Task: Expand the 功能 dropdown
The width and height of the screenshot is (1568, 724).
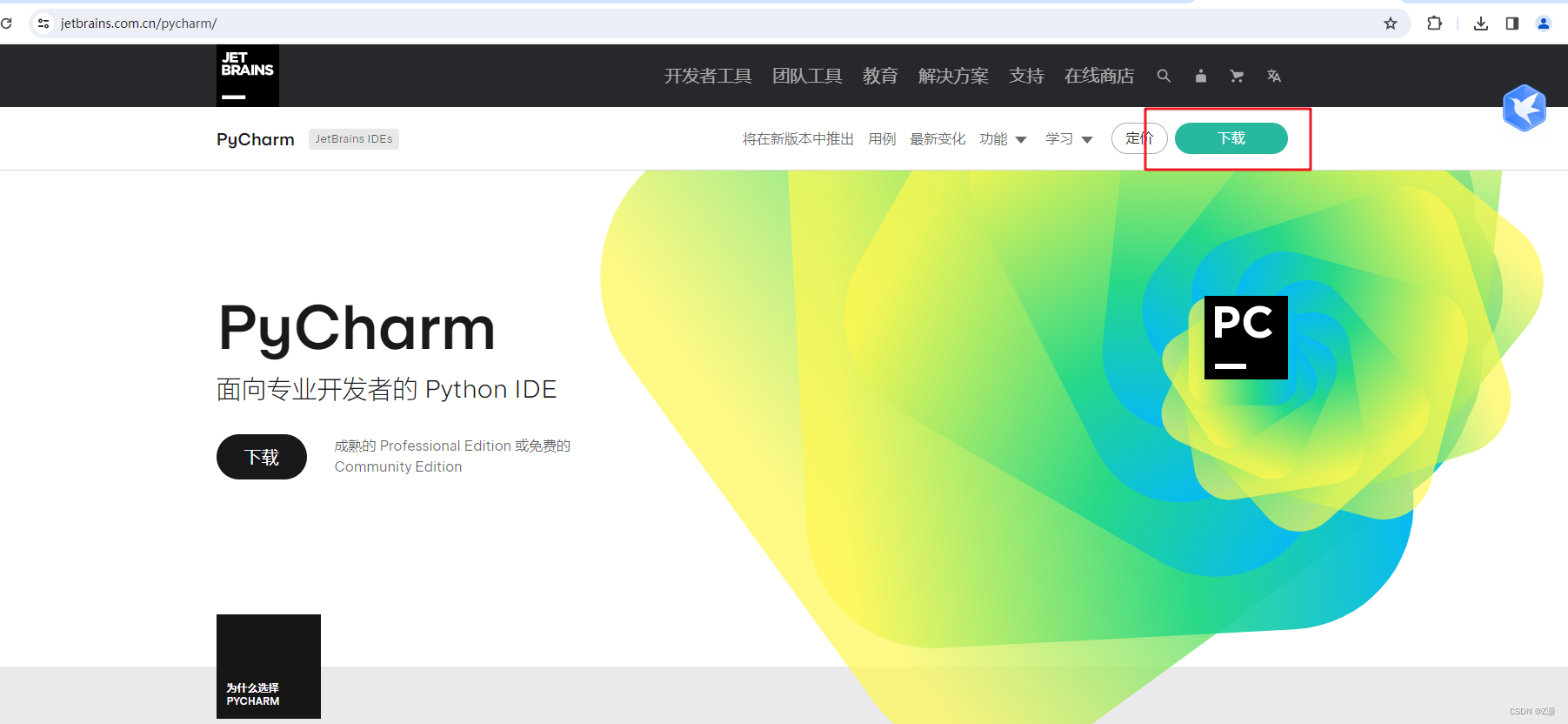Action: pyautogui.click(x=1003, y=139)
